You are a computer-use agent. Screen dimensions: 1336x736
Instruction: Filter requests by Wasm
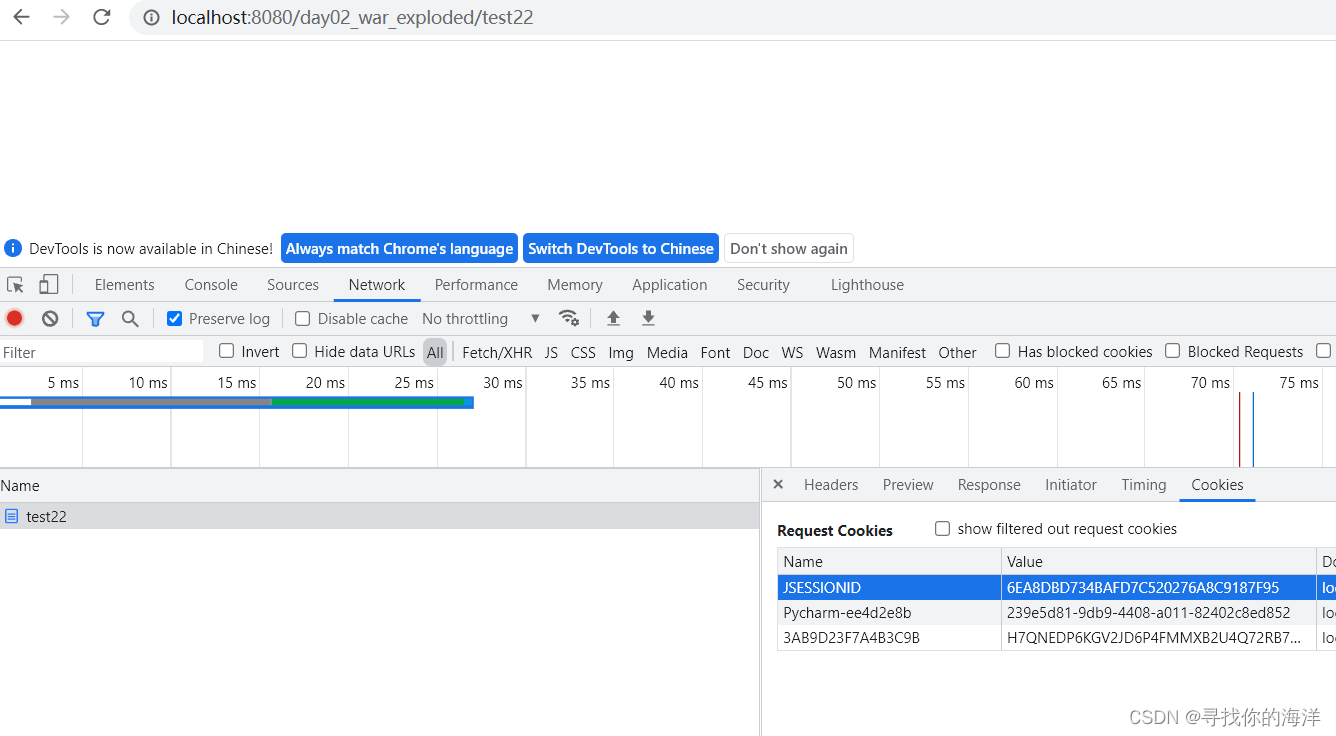tap(836, 352)
